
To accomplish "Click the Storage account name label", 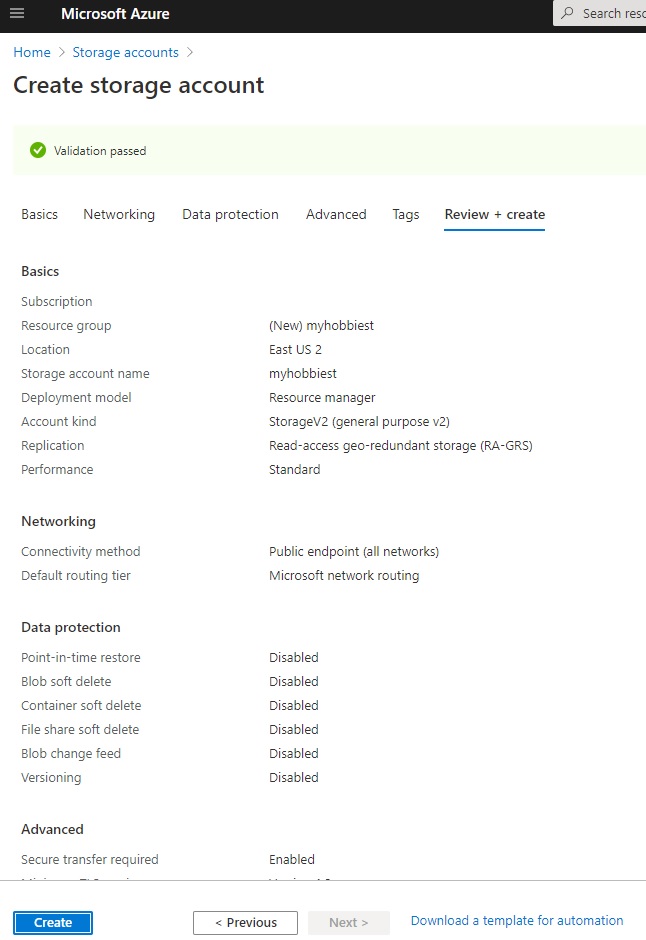I will (x=85, y=373).
